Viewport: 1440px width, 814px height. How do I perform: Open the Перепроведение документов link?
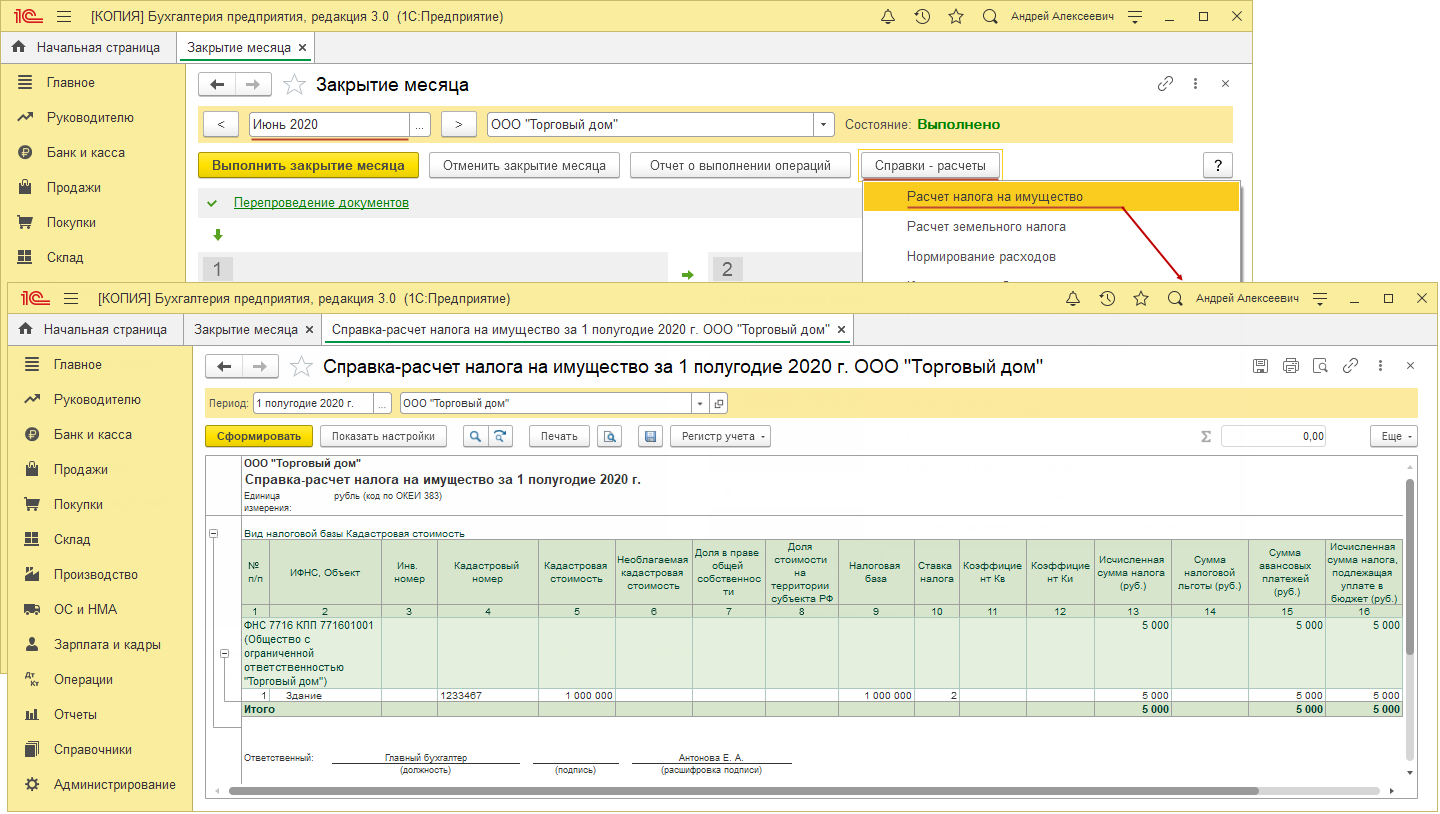[321, 203]
